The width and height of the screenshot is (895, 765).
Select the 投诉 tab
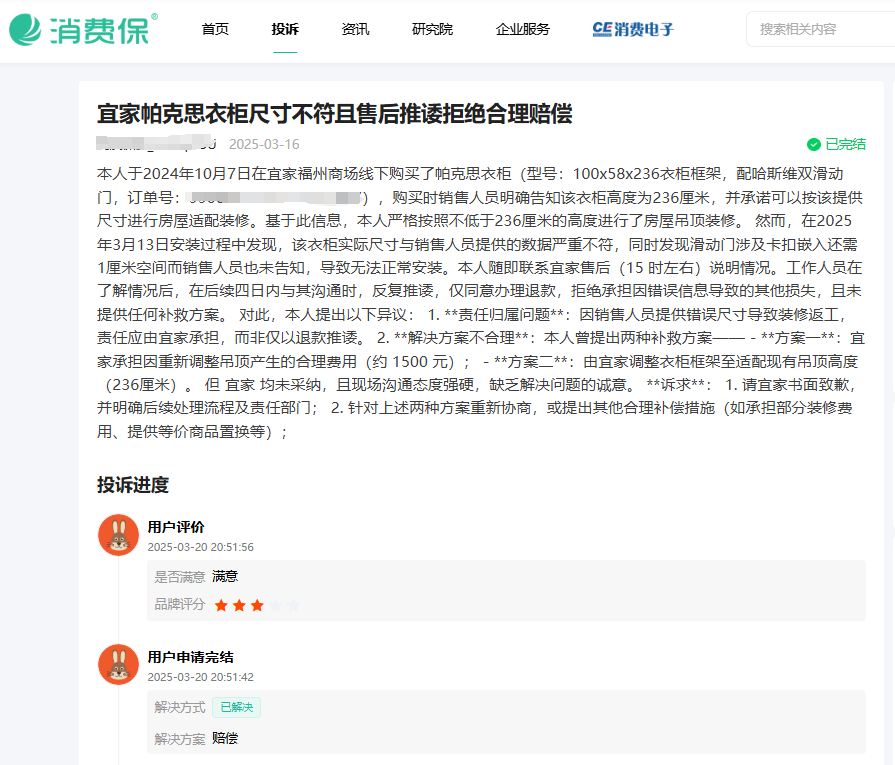pyautogui.click(x=285, y=29)
